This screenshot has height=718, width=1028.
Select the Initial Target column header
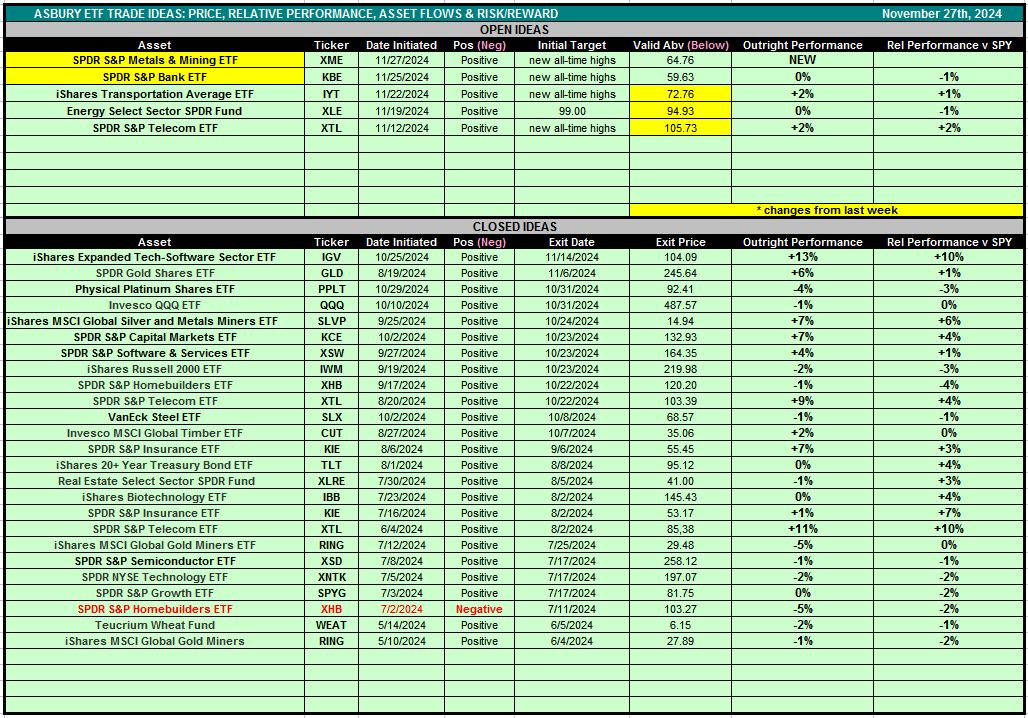coord(572,45)
